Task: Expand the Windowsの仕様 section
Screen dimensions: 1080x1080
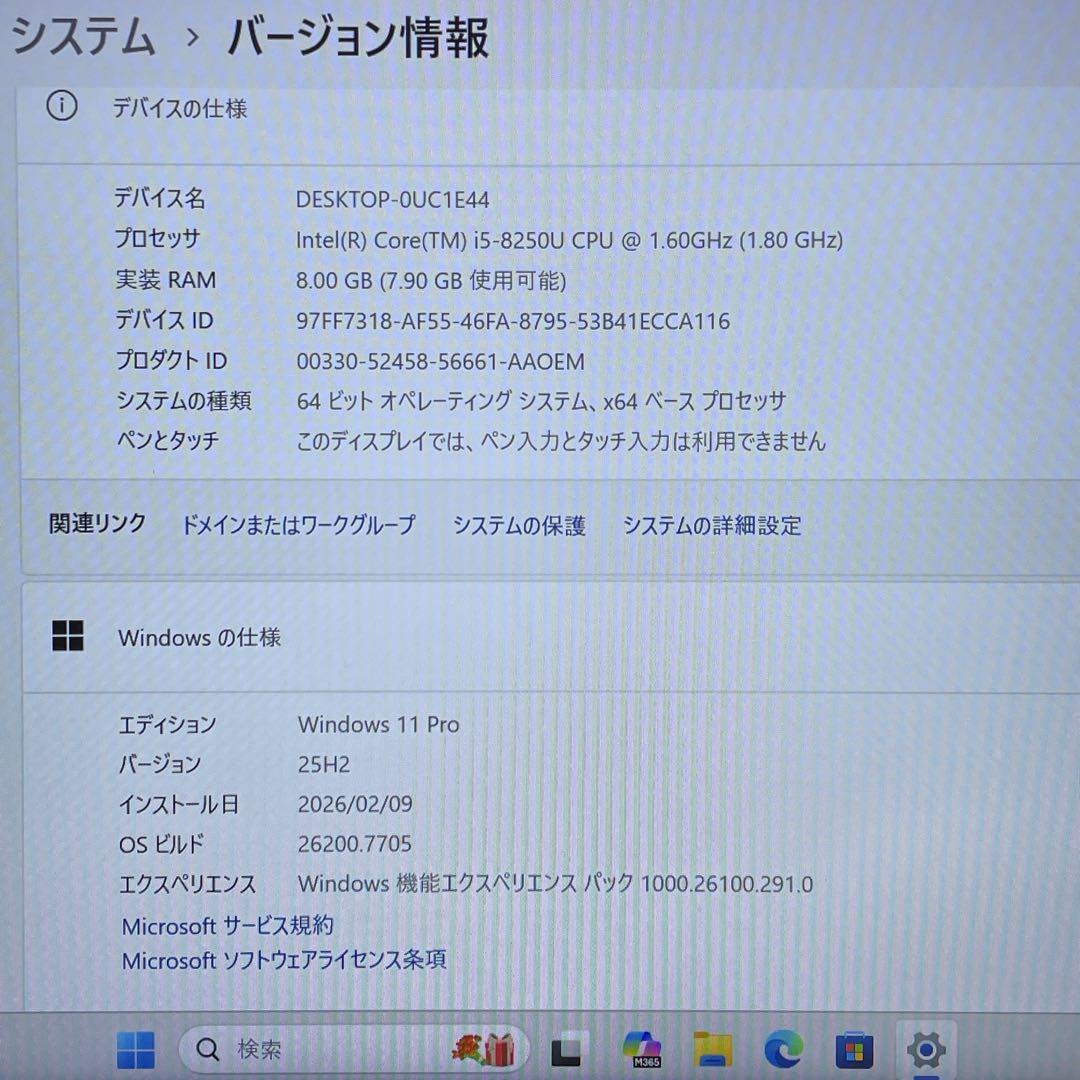Action: [197, 637]
